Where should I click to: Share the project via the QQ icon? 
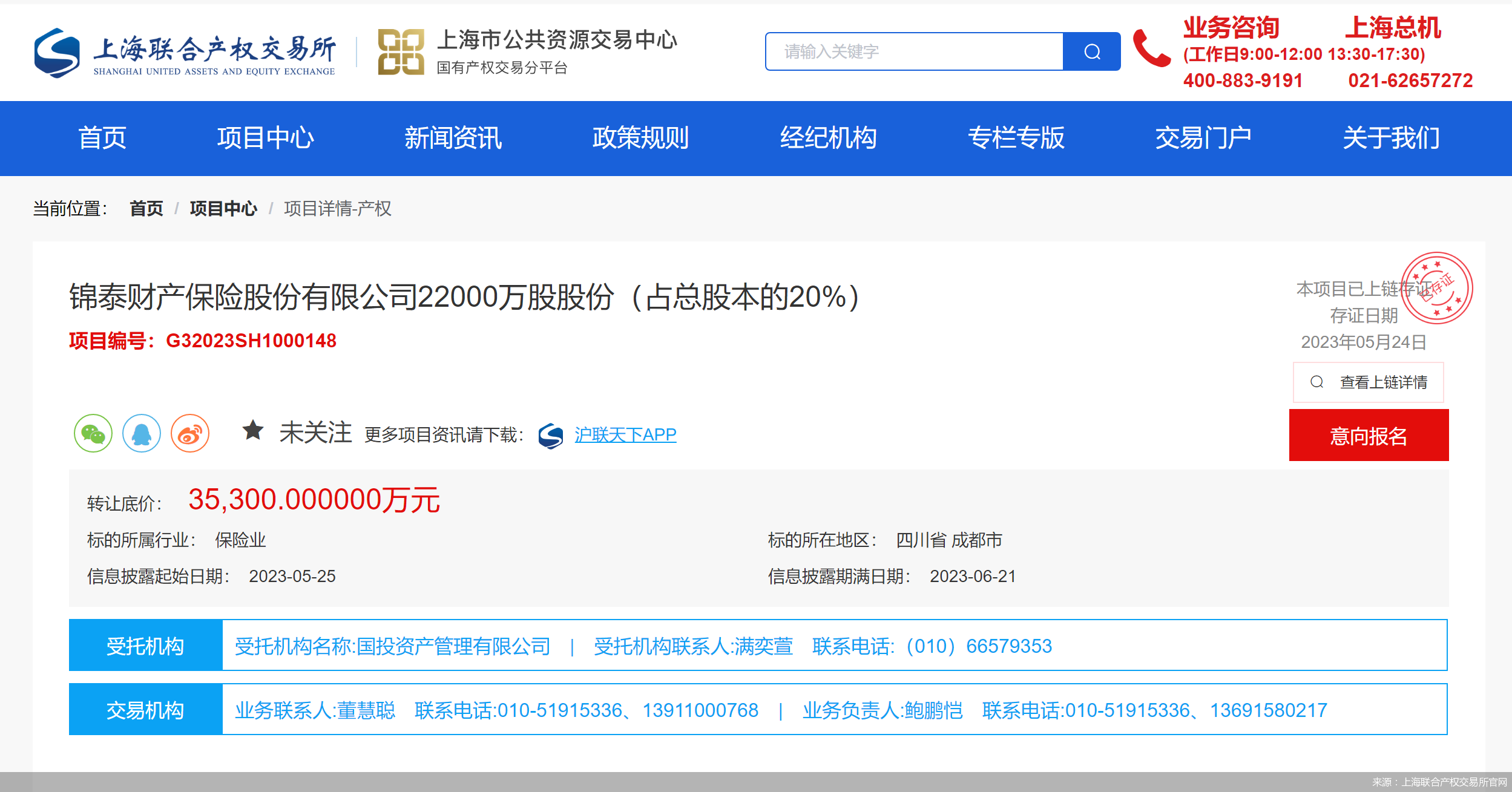click(142, 433)
